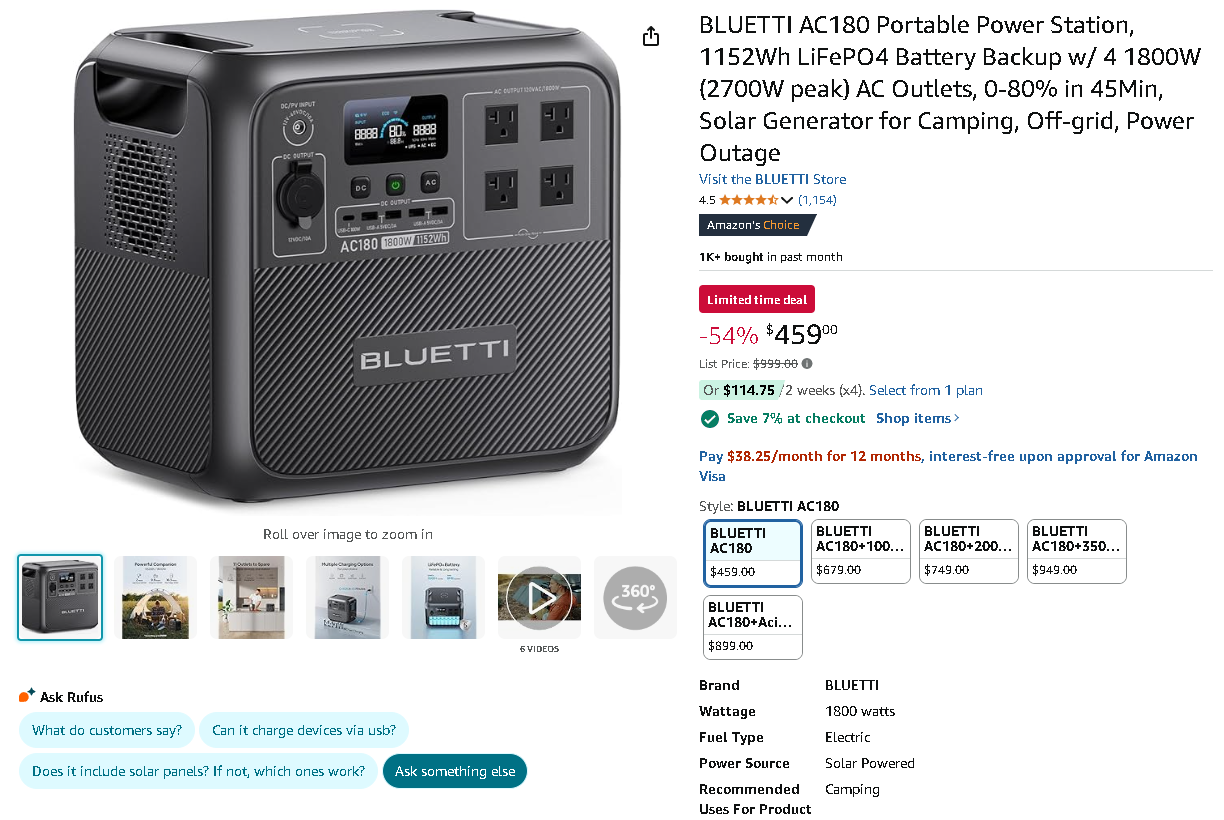Click the Ask Rufus sparkle icon
The image size is (1224, 820).
pyautogui.click(x=26, y=695)
